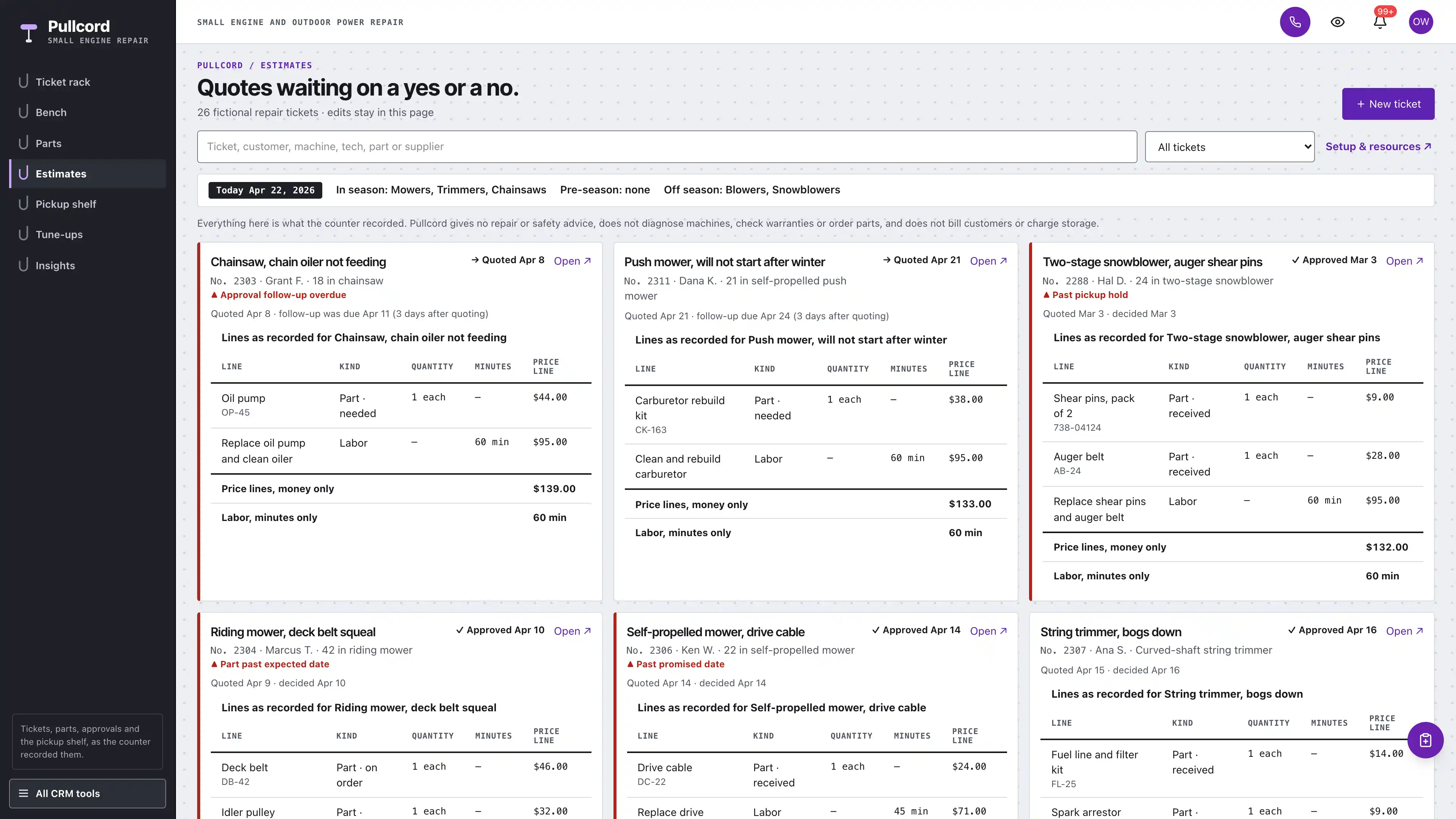Click the Past promised date warning
This screenshot has height=819, width=1456.
tap(675, 664)
